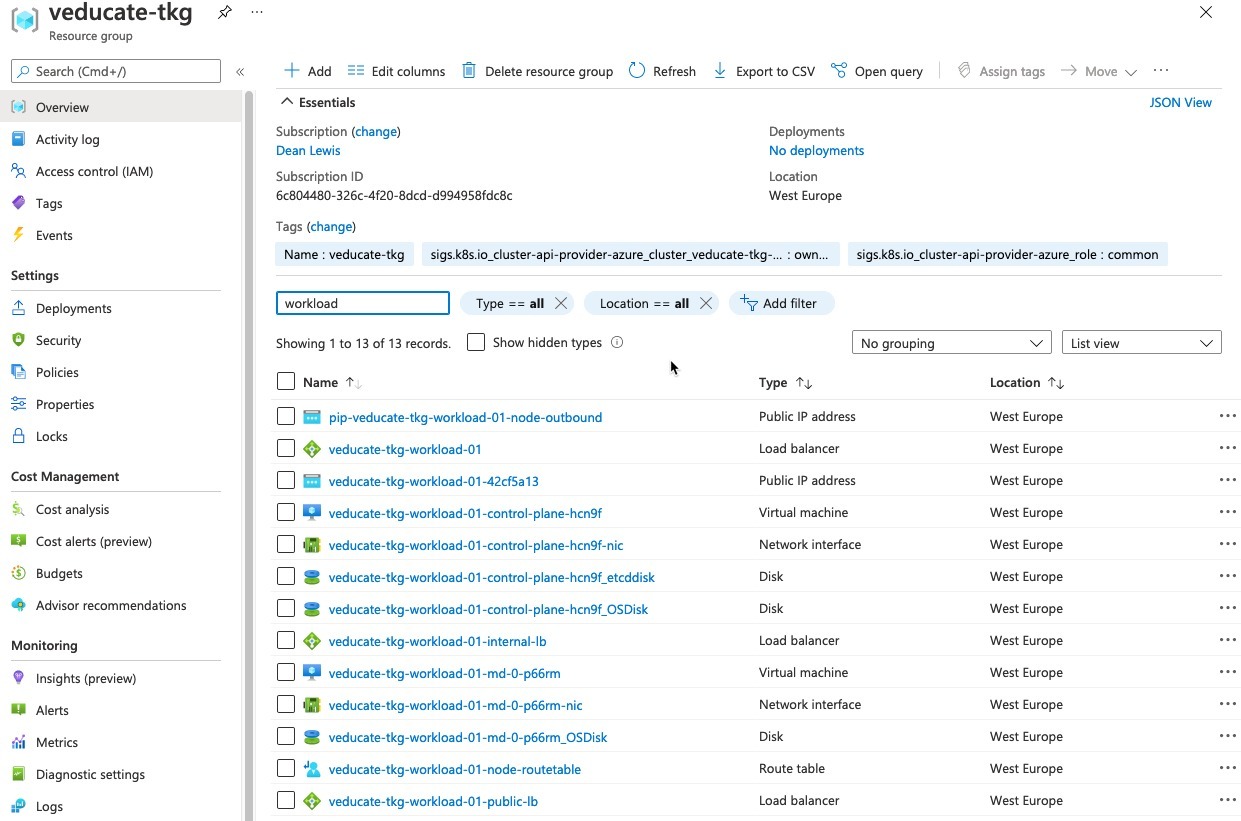Click the pin icon next to veducate-tkg
Screen dimensions: 1241x821
coord(225,12)
